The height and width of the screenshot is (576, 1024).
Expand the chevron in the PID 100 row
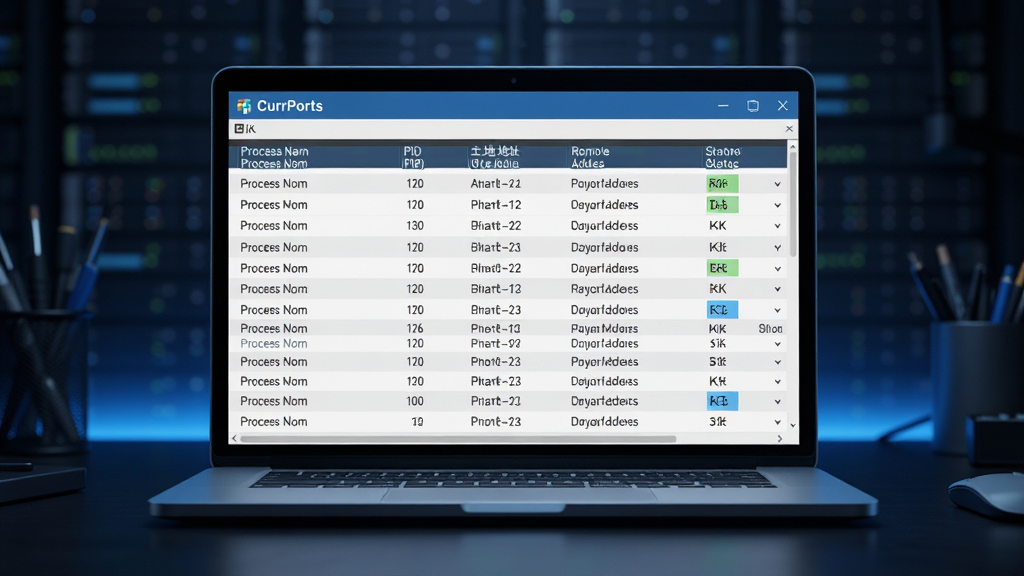(778, 402)
